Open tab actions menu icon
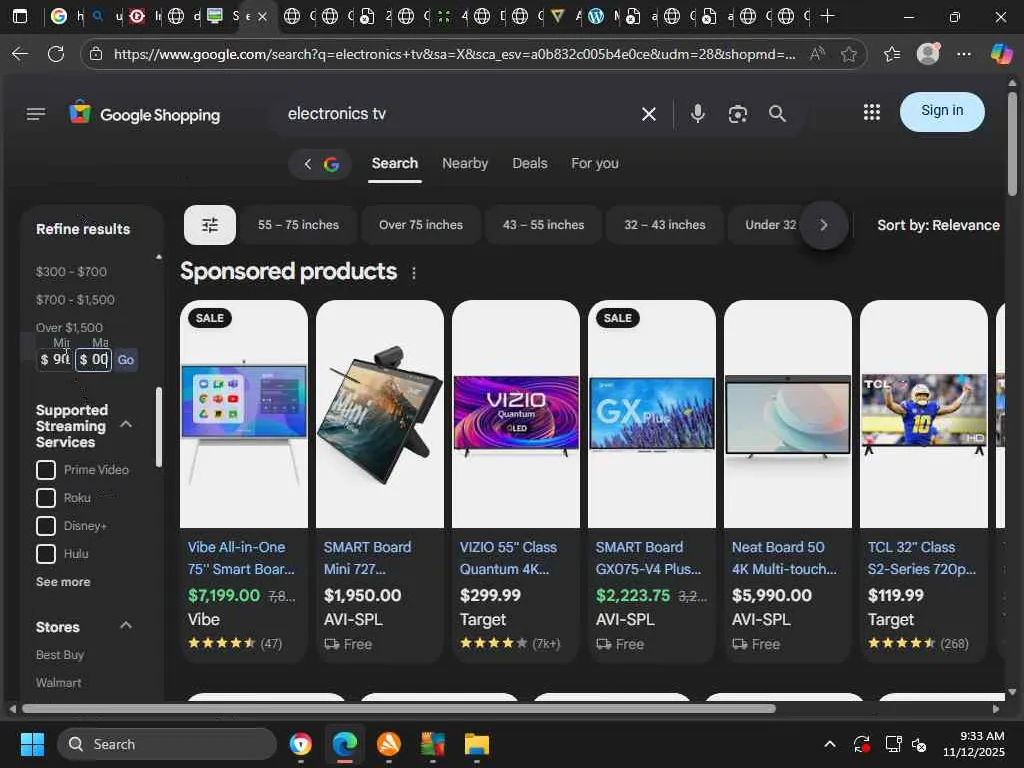The image size is (1024, 768). 20,16
